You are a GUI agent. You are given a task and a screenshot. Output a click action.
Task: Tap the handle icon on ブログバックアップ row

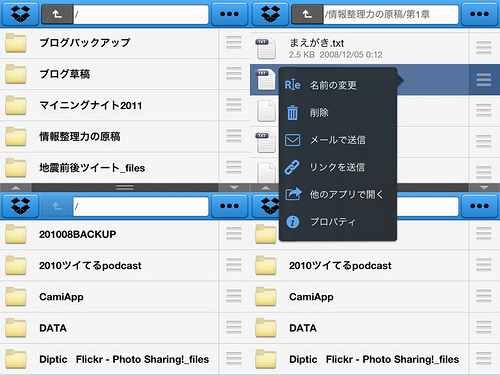point(234,43)
